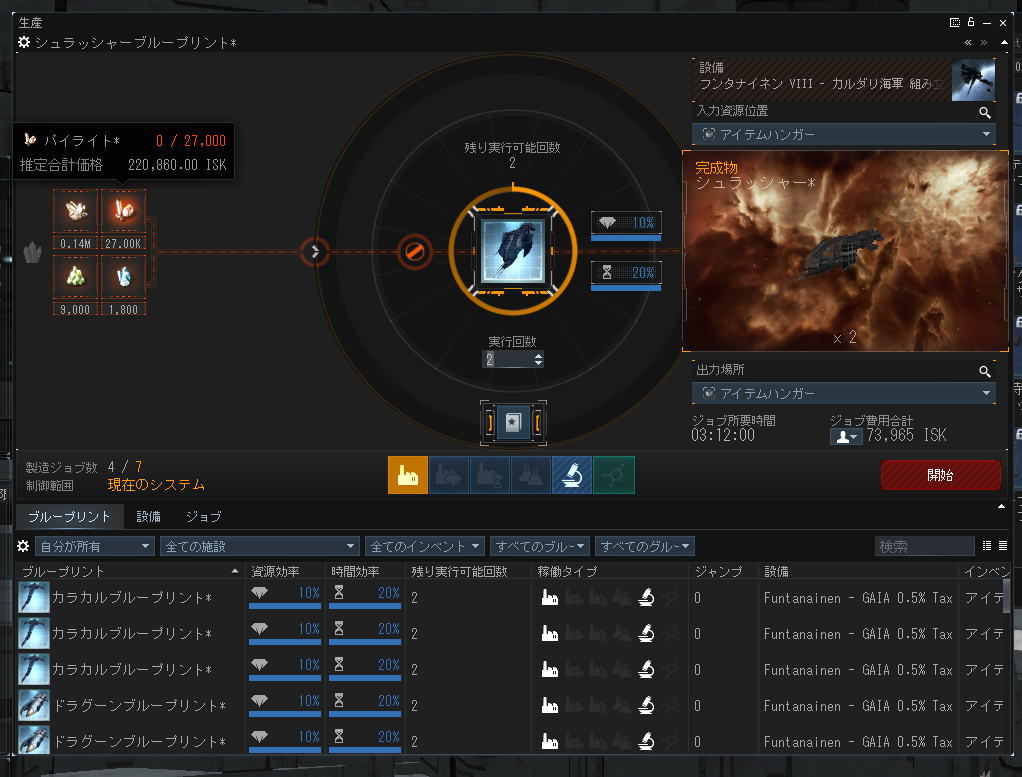Screen dimensions: 1022x777
Task: Sort by ブループリント column header
Action: click(130, 571)
